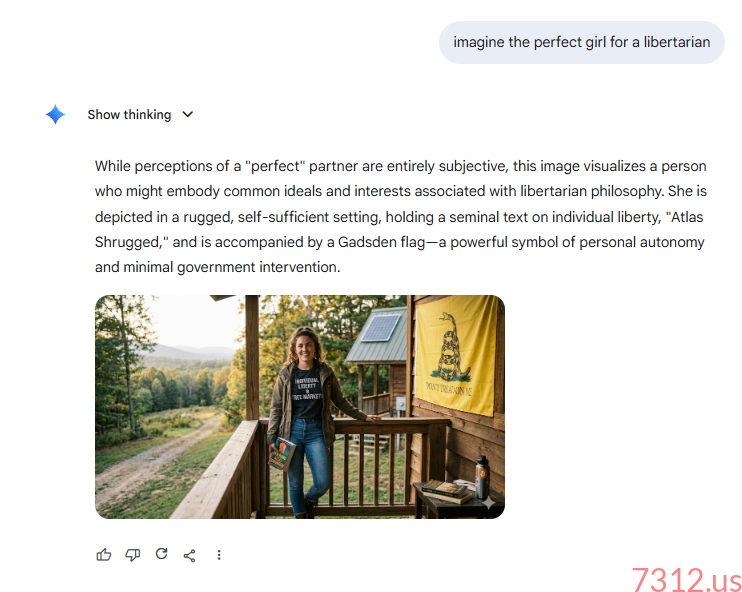This screenshot has width=742, height=592.
Task: Open the generated cabin porch image
Action: [300, 406]
